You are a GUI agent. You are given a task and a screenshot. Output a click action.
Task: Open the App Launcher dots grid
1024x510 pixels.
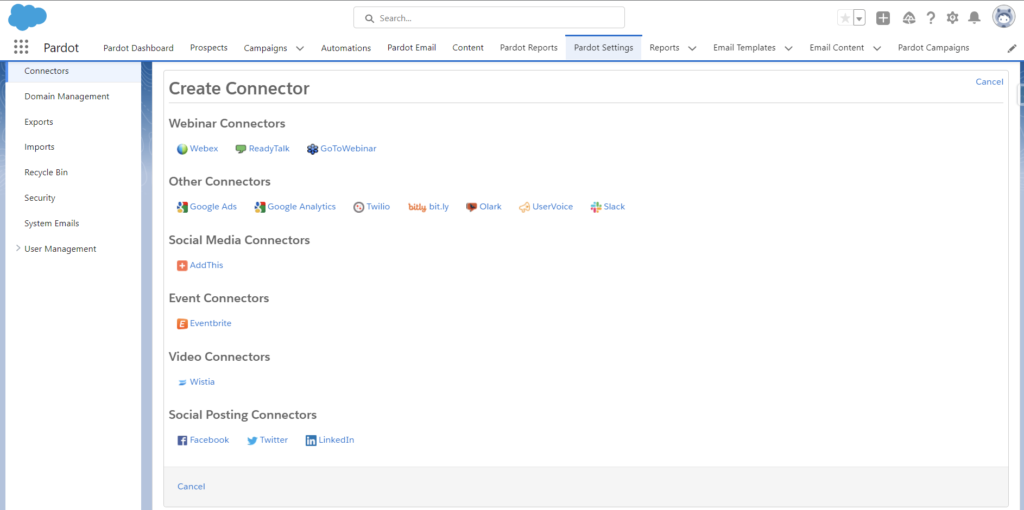point(21,47)
